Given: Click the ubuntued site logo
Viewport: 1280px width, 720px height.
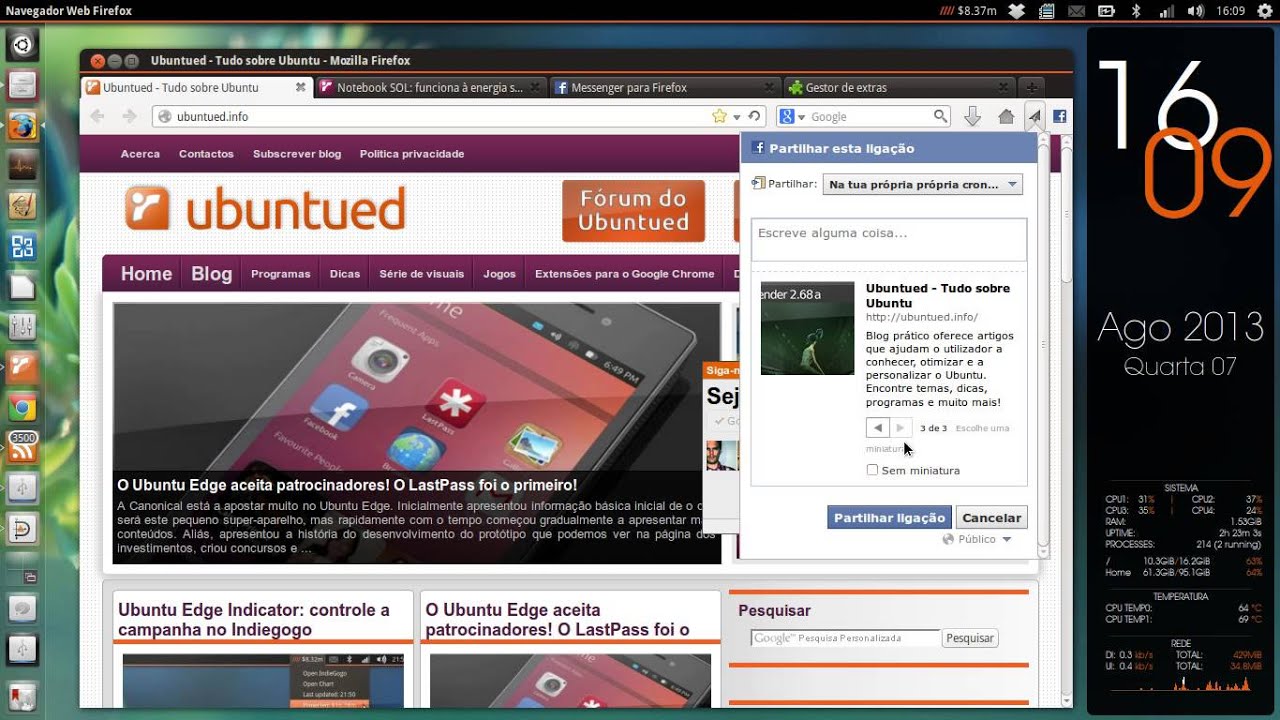Looking at the screenshot, I should (x=265, y=208).
